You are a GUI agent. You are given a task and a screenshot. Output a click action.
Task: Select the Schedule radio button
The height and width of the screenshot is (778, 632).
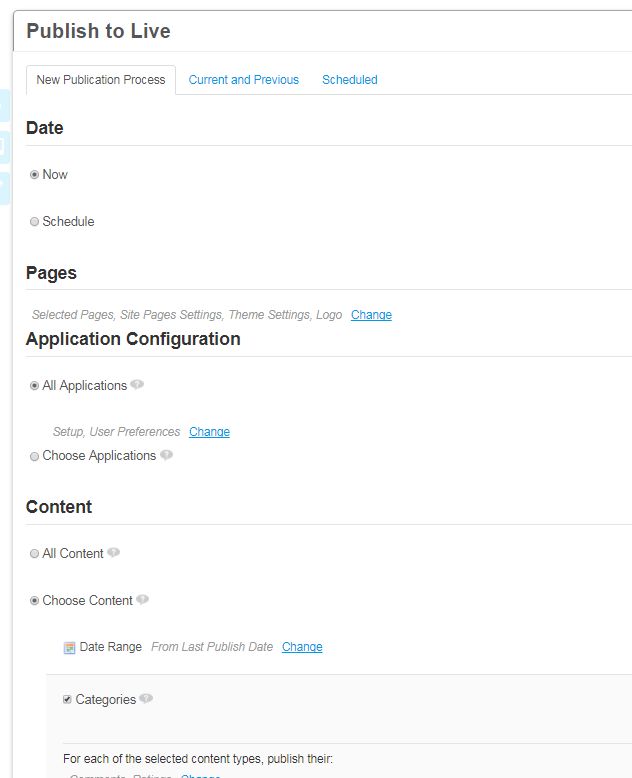(35, 222)
